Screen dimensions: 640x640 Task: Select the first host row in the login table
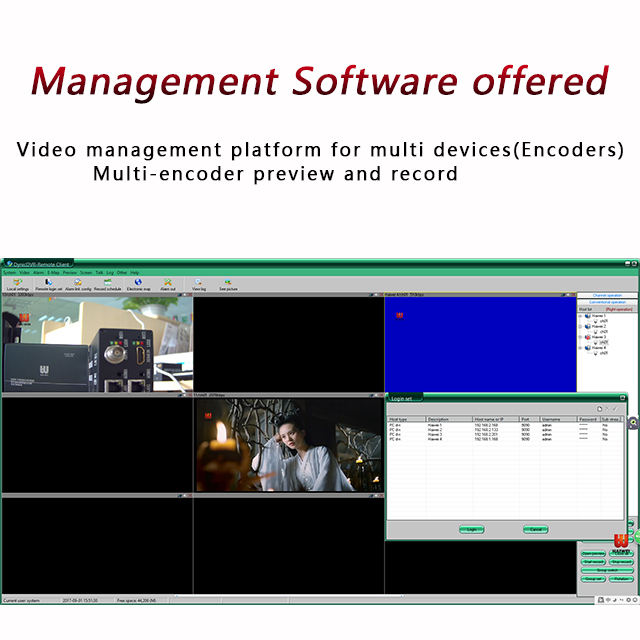pyautogui.click(x=504, y=425)
